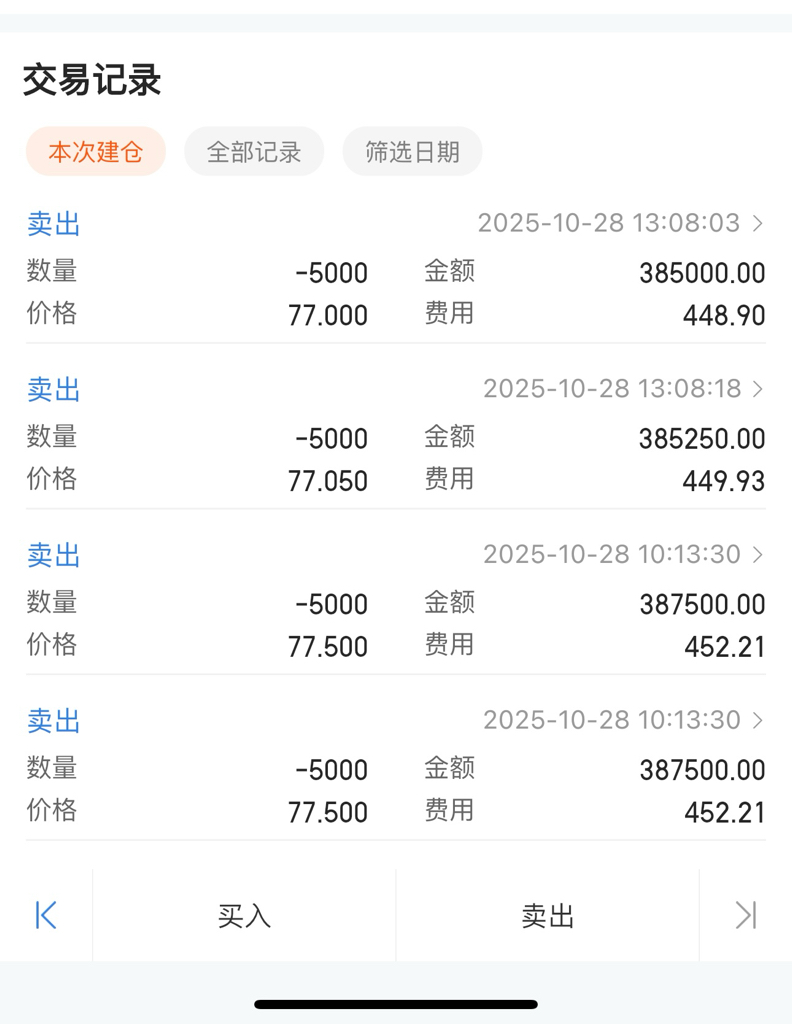This screenshot has width=792, height=1024.
Task: Click the 448.90 fee value
Action: point(723,316)
